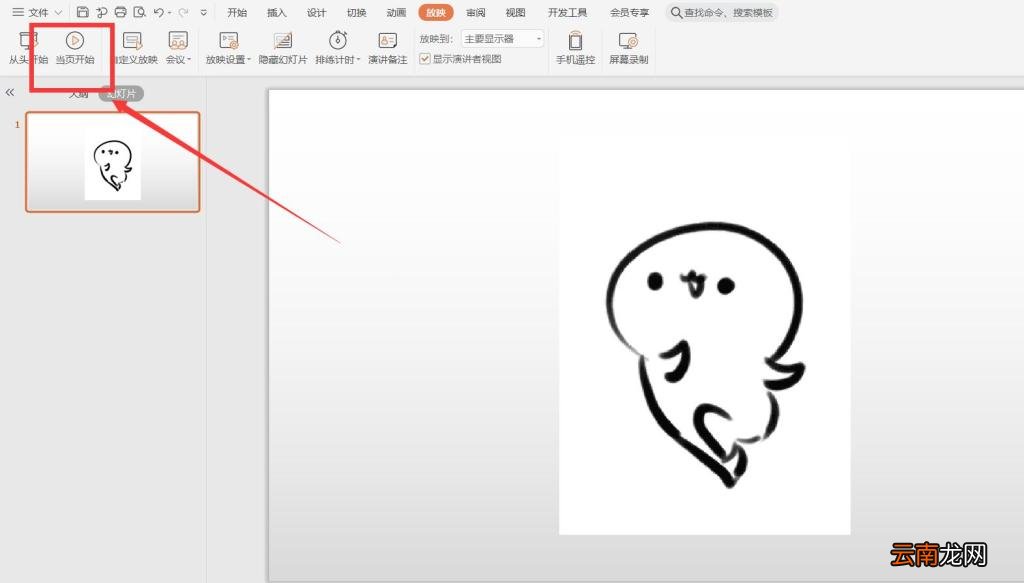Toggle 显示演讲者视图 checkbox
This screenshot has height=583, width=1024.
pos(424,59)
